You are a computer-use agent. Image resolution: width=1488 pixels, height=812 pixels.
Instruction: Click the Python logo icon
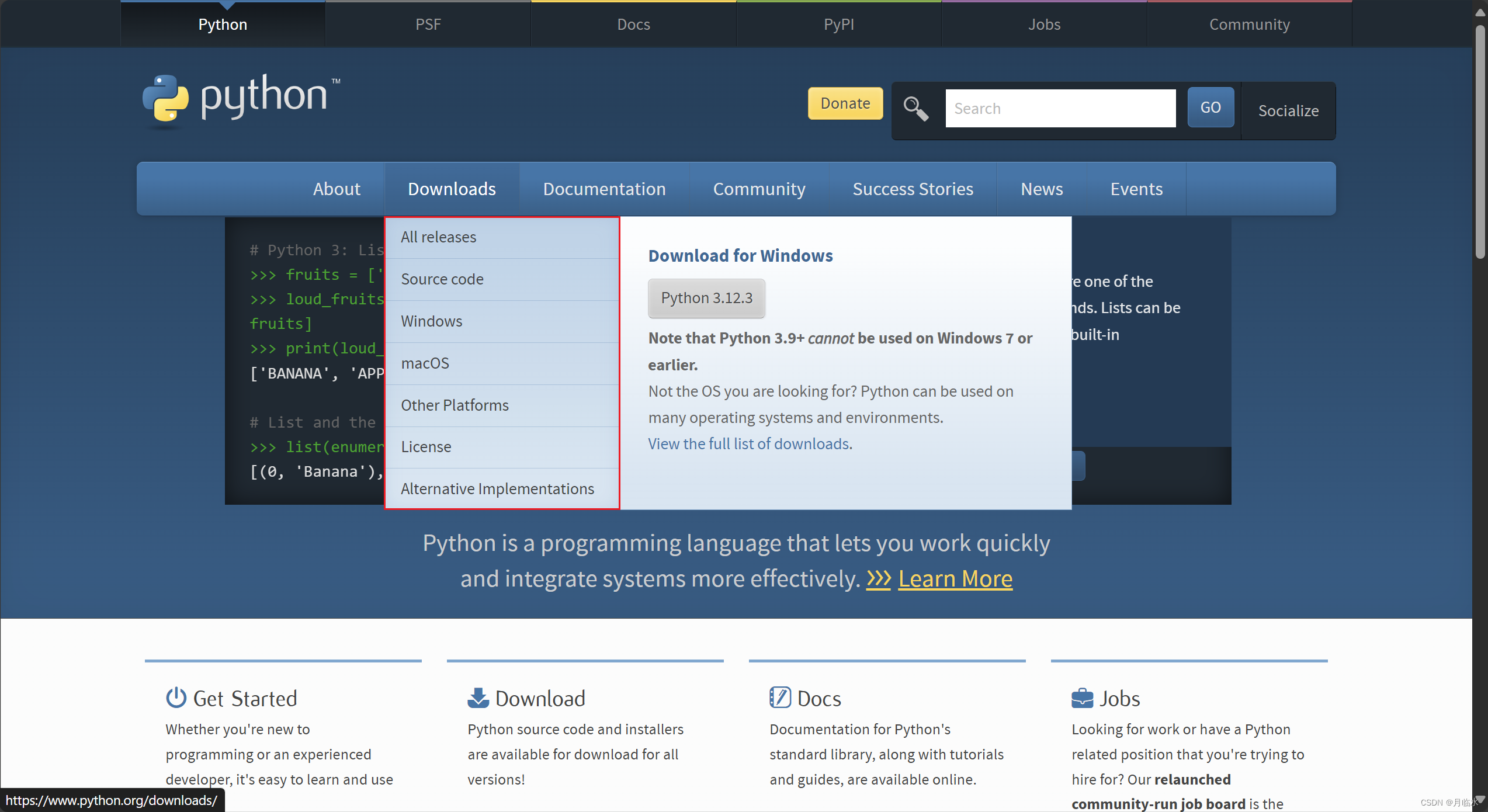[166, 100]
